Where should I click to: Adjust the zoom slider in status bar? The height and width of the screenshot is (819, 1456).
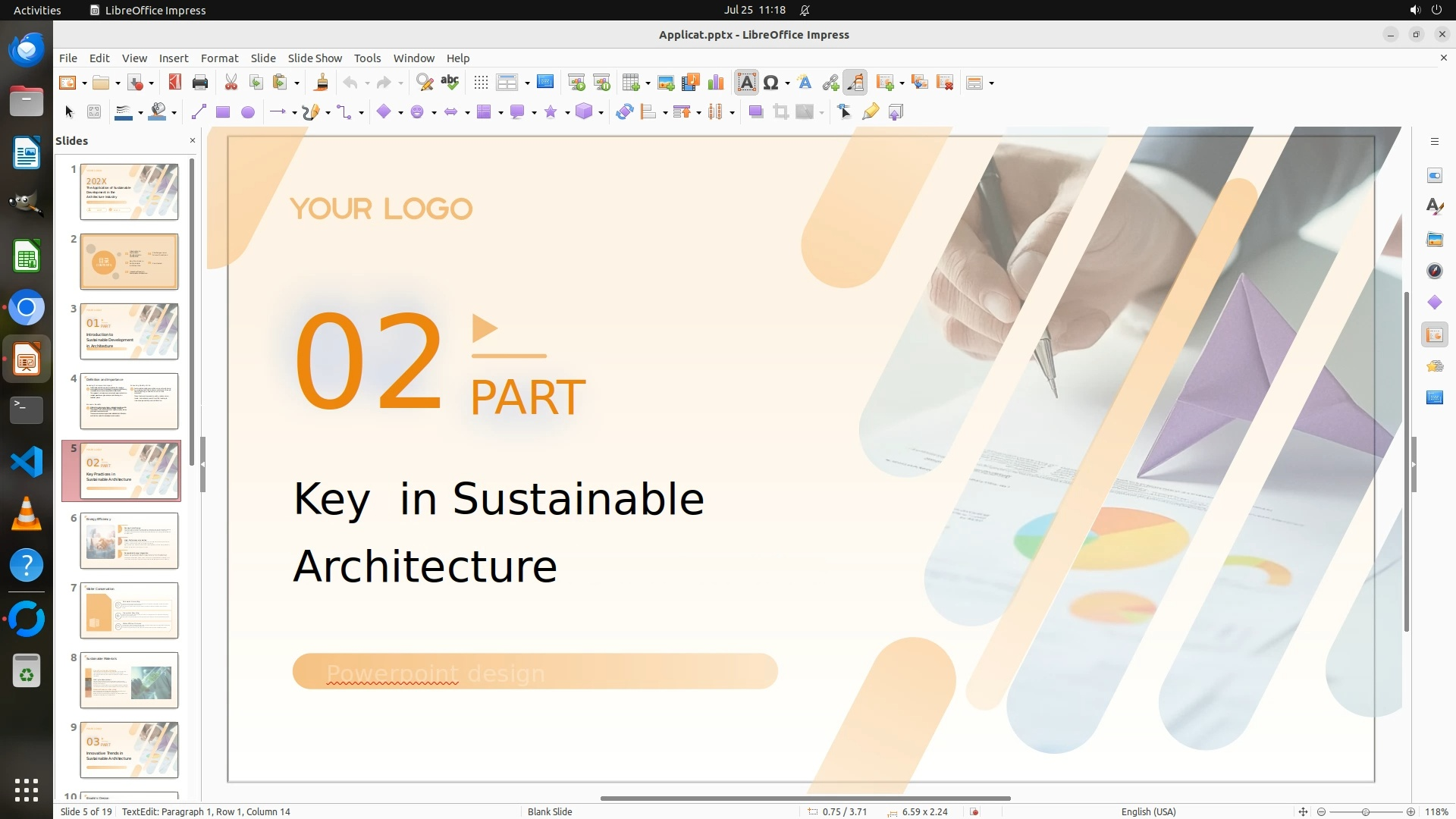1365,811
